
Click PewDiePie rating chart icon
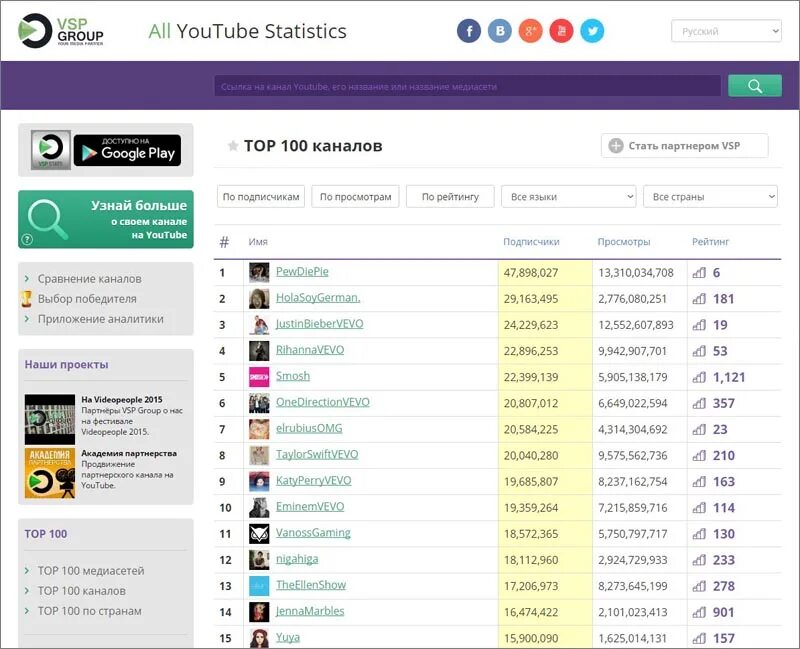(699, 273)
